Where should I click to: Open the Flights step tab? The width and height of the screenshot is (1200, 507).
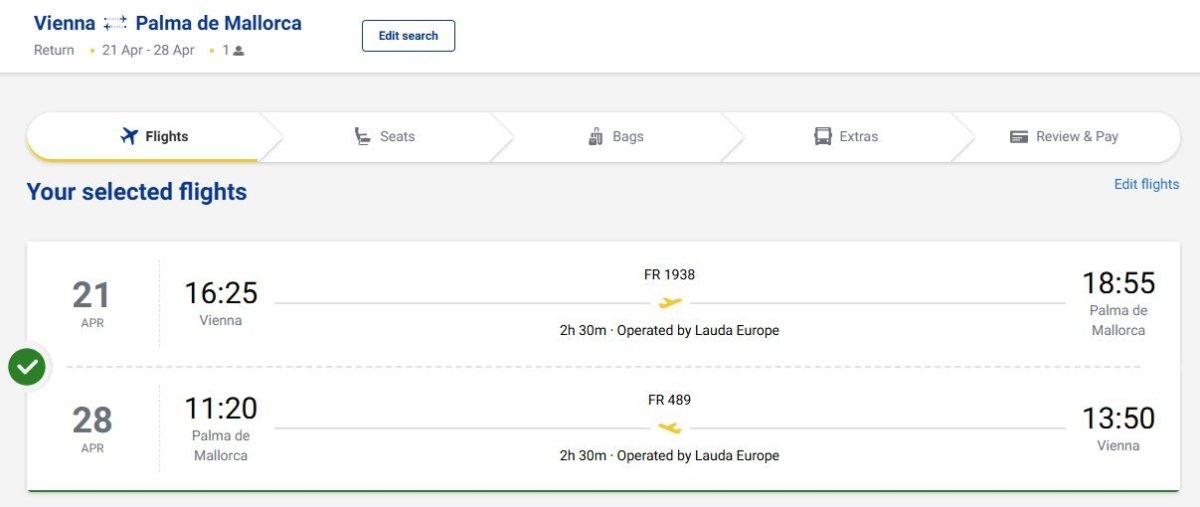pos(154,137)
